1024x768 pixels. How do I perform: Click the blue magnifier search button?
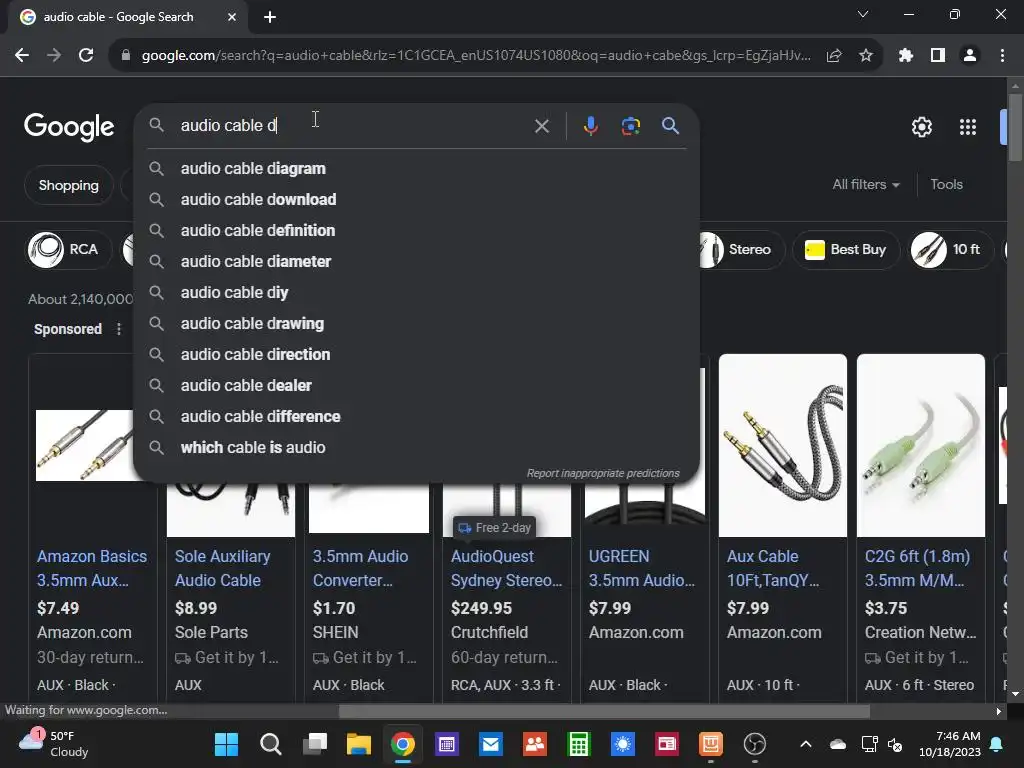pos(670,125)
